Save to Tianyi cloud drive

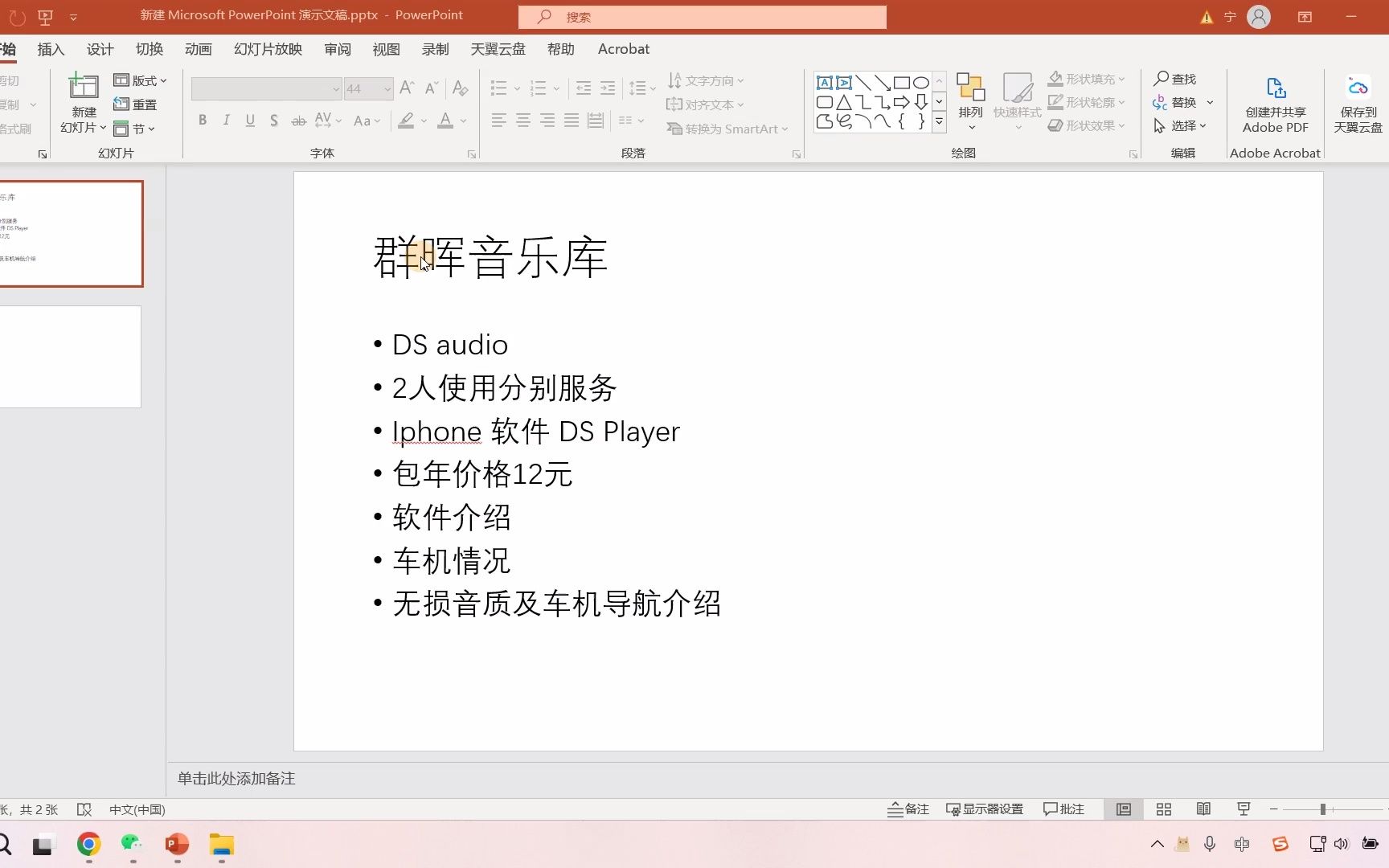click(x=1358, y=104)
